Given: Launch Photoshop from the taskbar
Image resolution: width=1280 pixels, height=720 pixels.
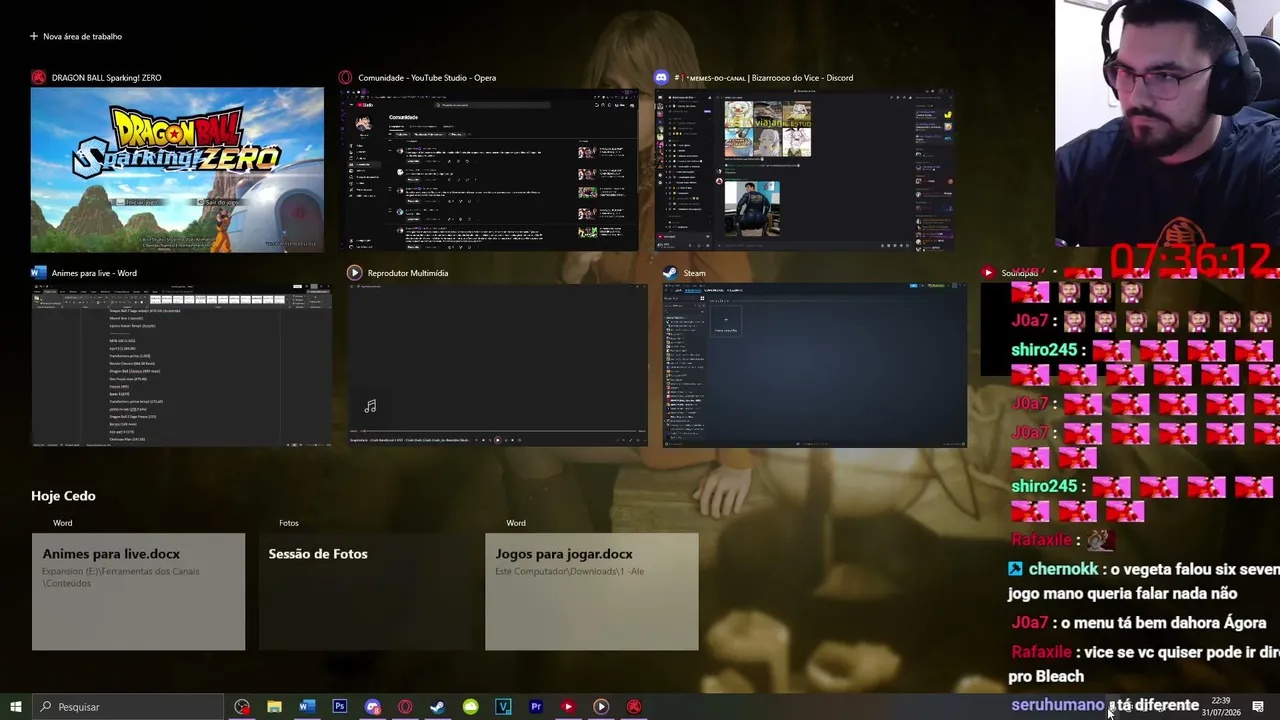Looking at the screenshot, I should point(340,707).
